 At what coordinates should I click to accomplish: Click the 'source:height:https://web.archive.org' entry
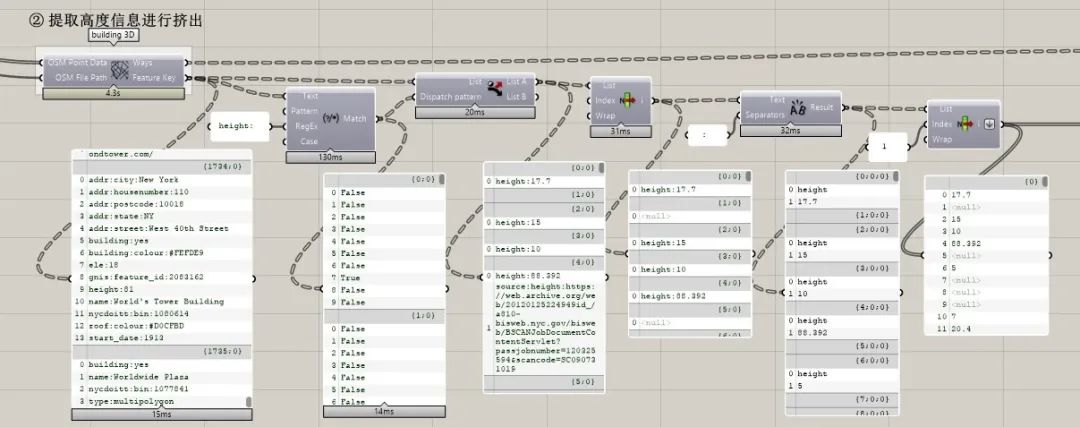[x=544, y=328]
